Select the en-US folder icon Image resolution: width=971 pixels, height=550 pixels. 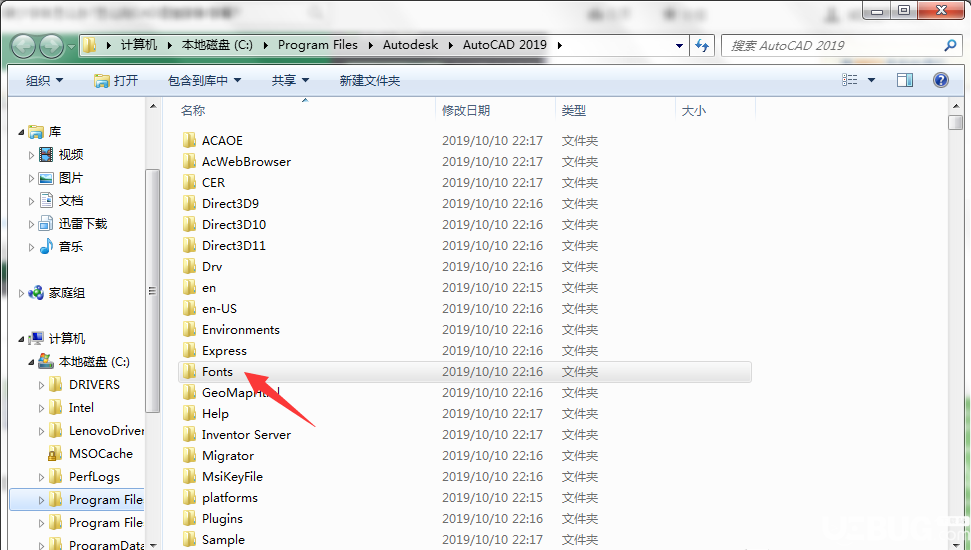coord(189,308)
